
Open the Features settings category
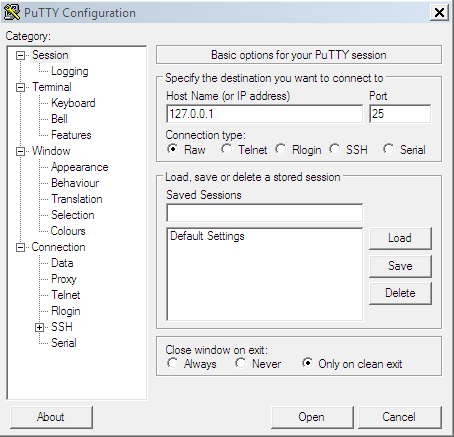pyautogui.click(x=71, y=135)
